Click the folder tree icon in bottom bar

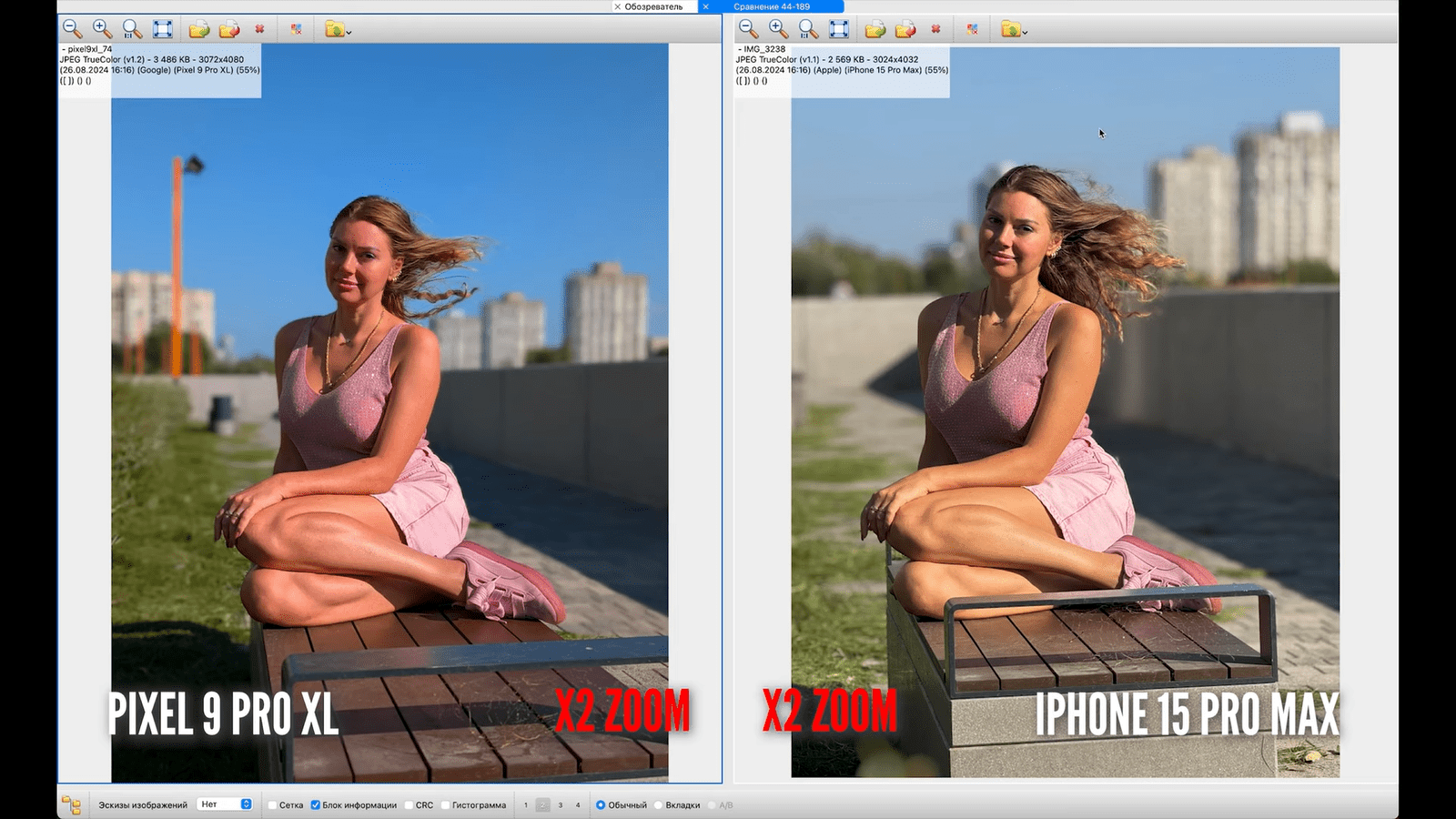[71, 804]
